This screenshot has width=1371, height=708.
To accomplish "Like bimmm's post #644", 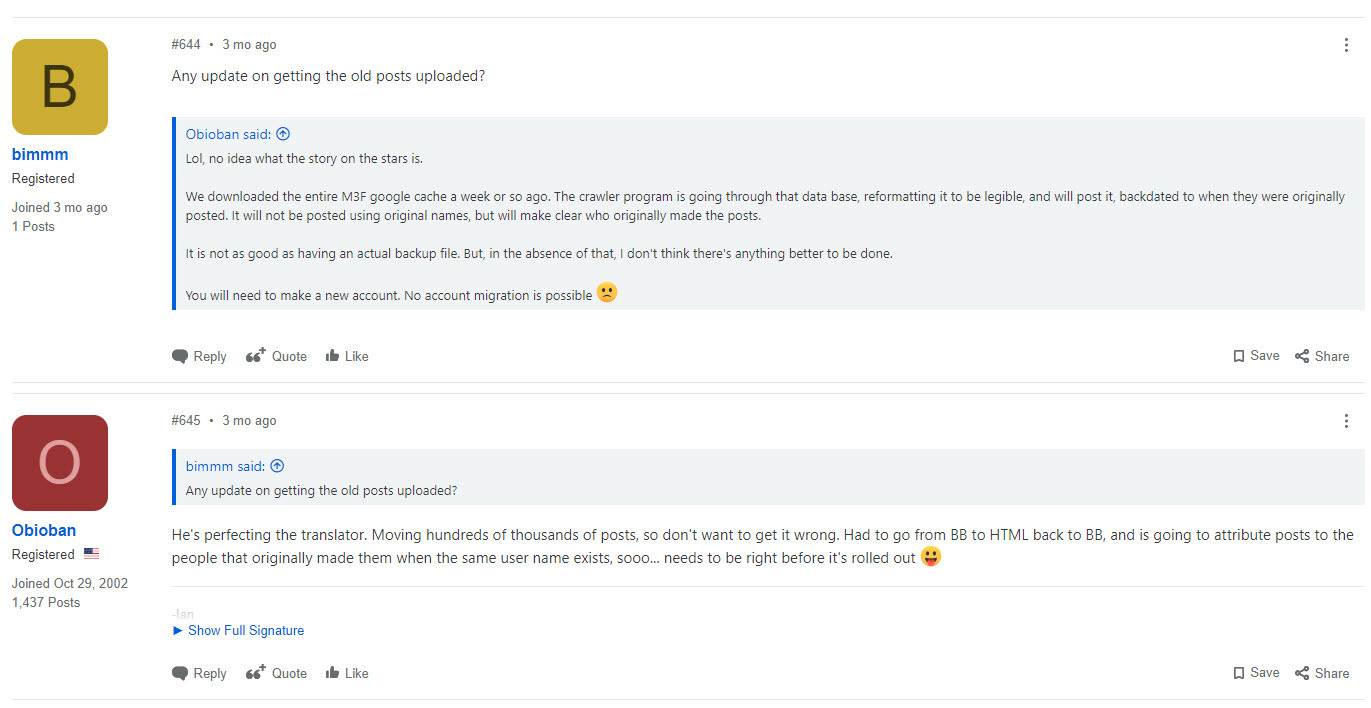I will click(x=347, y=356).
